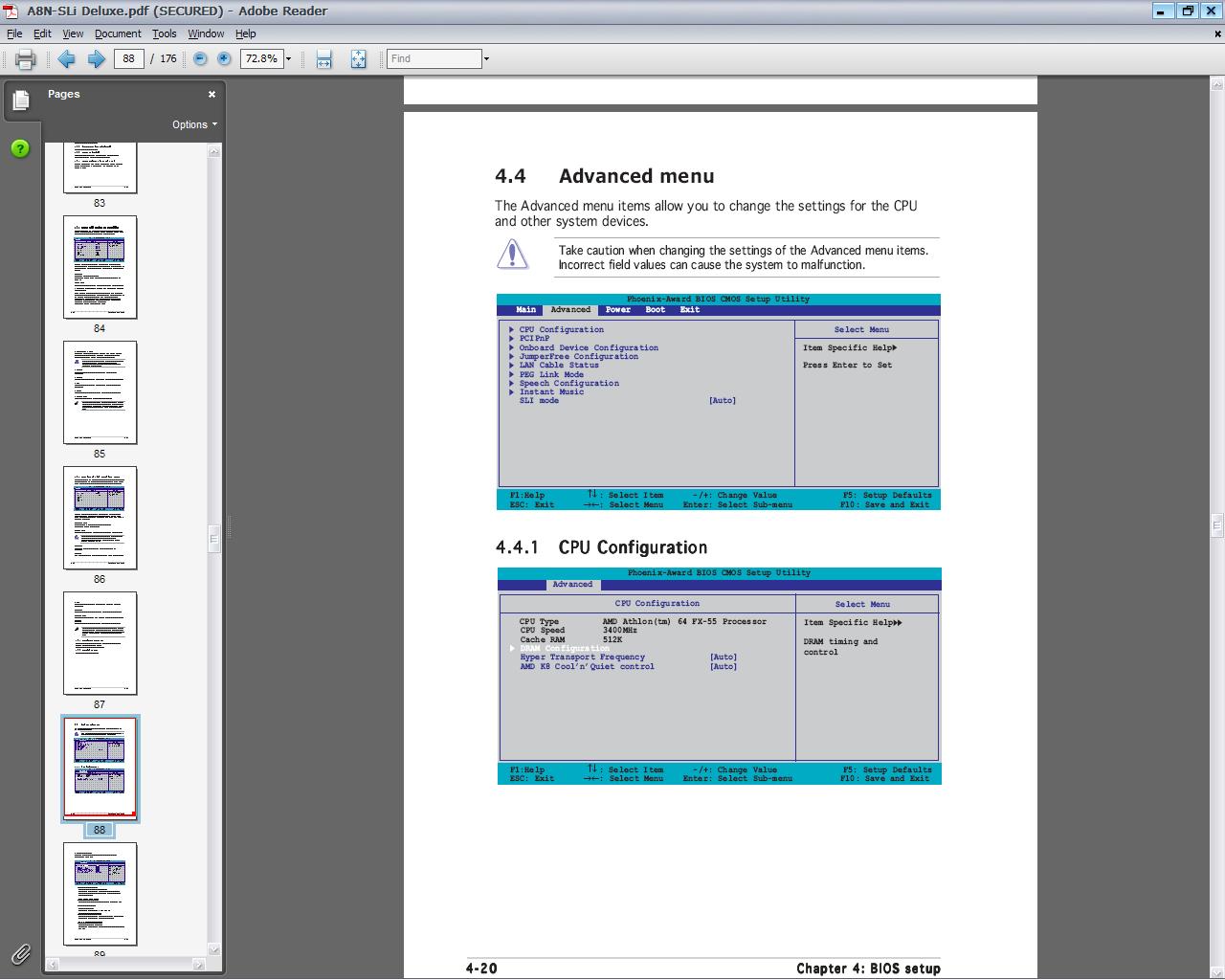
Task: Close the Pages panel
Action: pyautogui.click(x=212, y=94)
